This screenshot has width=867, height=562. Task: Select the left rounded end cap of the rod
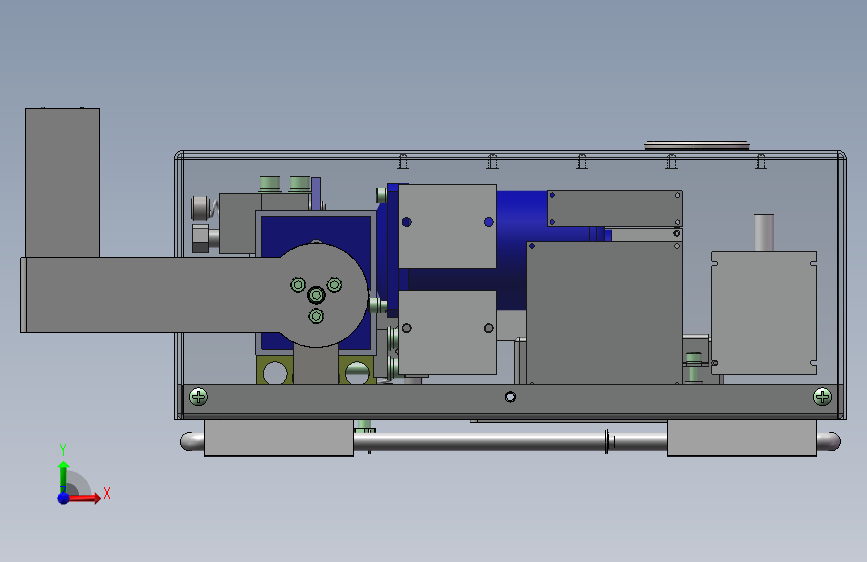pyautogui.click(x=192, y=441)
